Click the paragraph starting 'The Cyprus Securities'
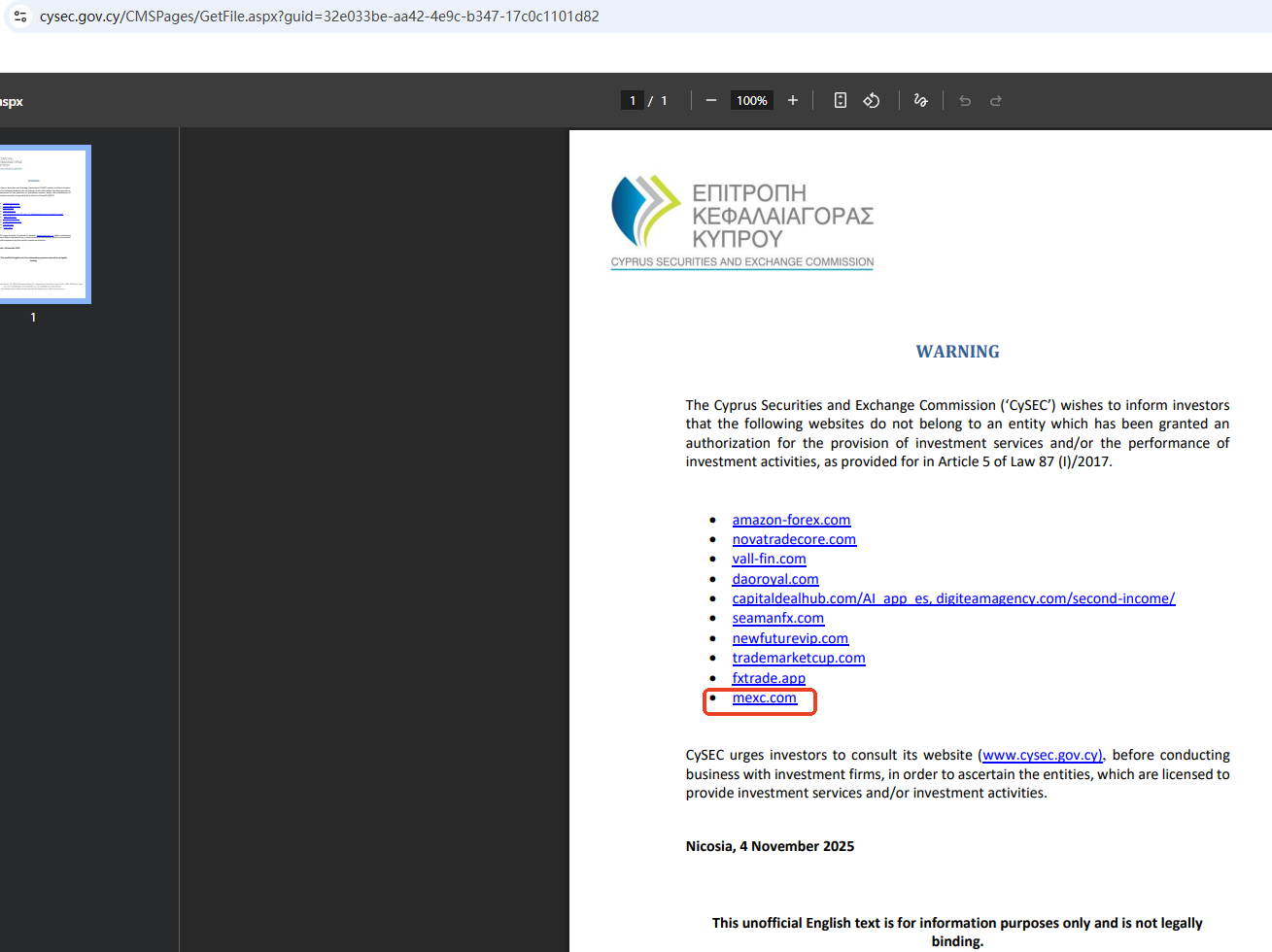 point(957,433)
